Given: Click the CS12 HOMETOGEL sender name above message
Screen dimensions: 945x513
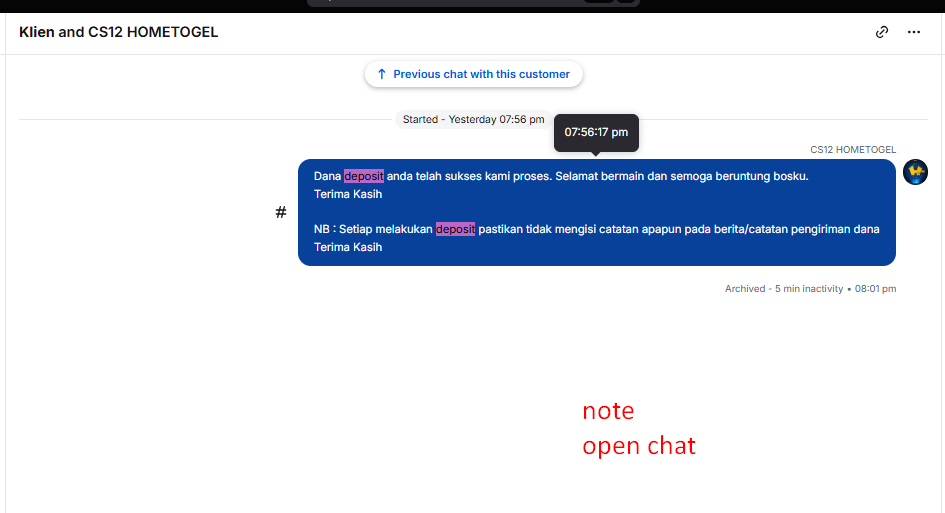Looking at the screenshot, I should click(x=853, y=149).
